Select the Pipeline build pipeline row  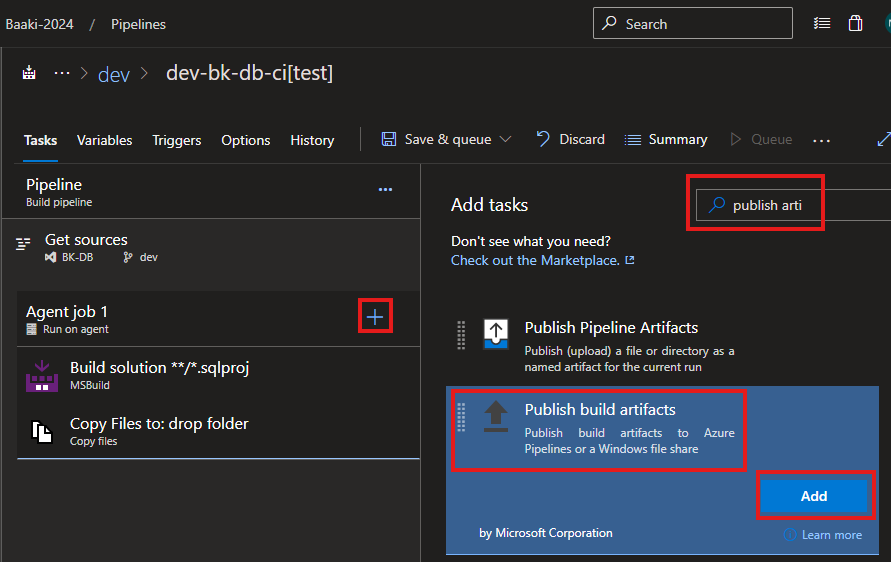[211, 192]
